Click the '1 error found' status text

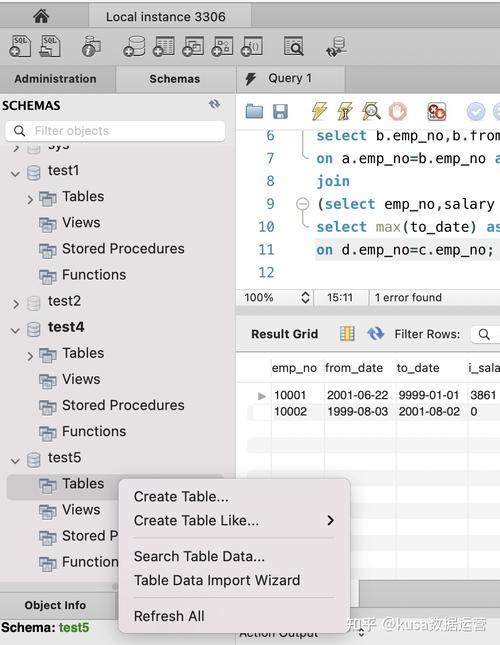tap(408, 297)
